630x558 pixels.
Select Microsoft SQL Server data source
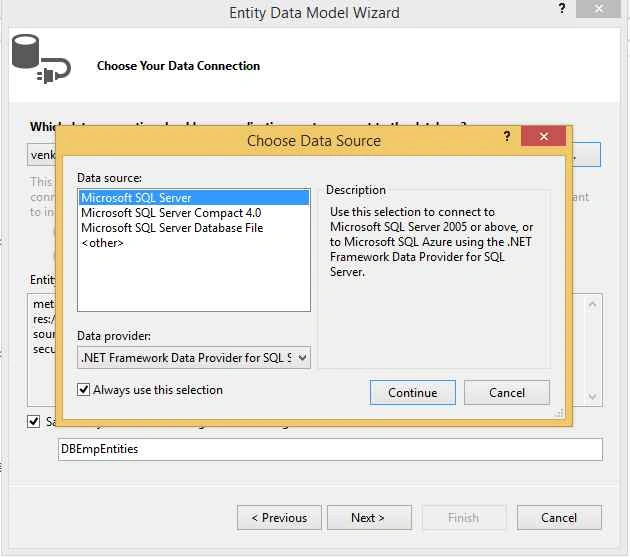(x=194, y=198)
